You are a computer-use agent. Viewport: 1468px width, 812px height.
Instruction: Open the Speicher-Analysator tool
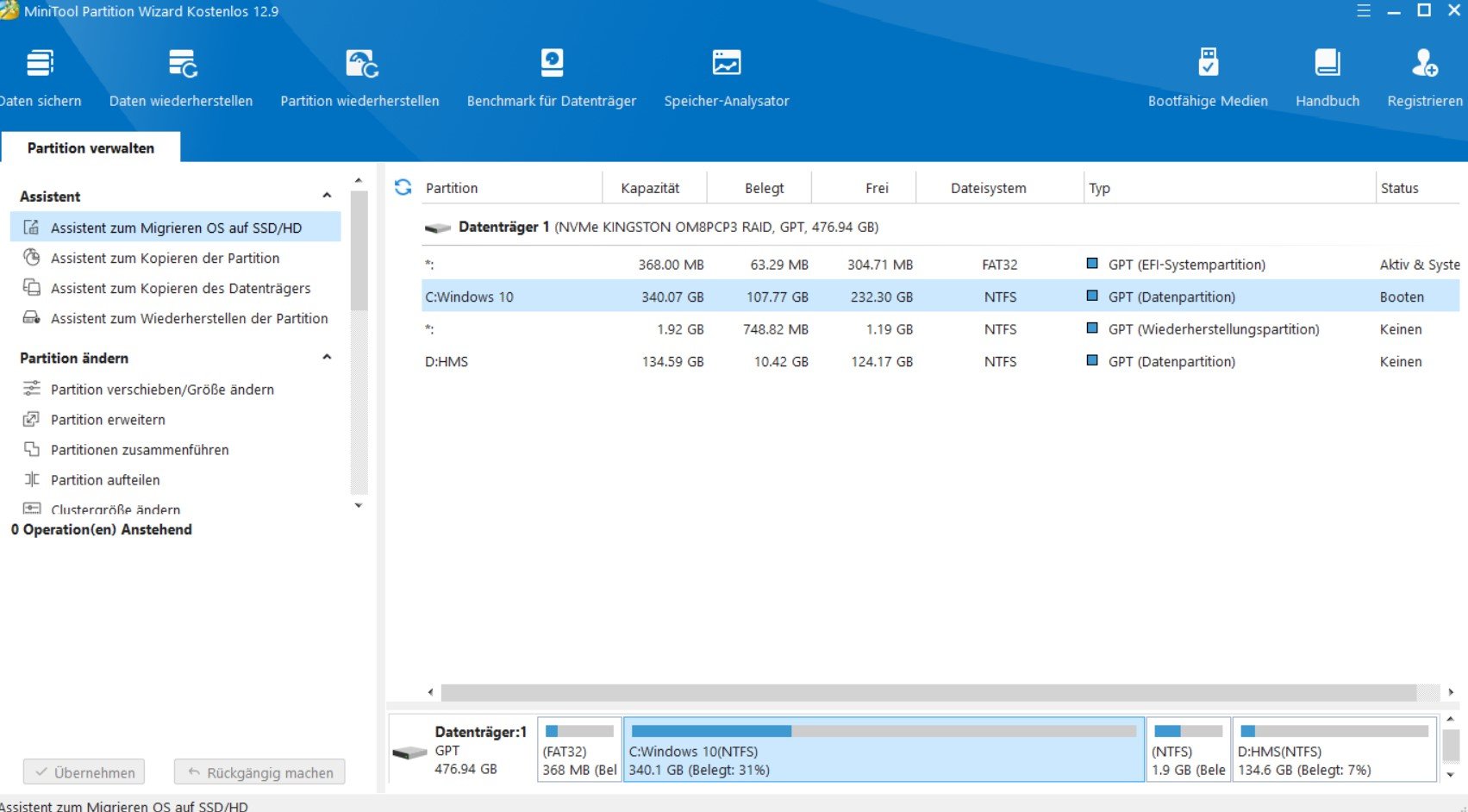(727, 78)
